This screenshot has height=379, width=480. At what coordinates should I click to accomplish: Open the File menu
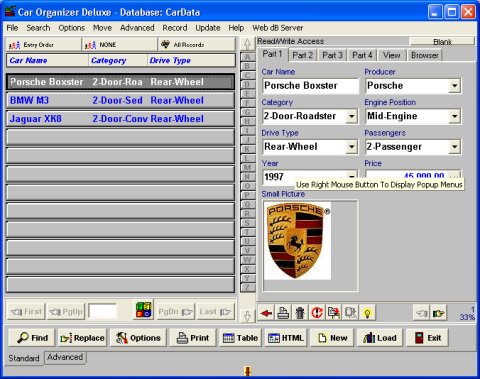12,28
